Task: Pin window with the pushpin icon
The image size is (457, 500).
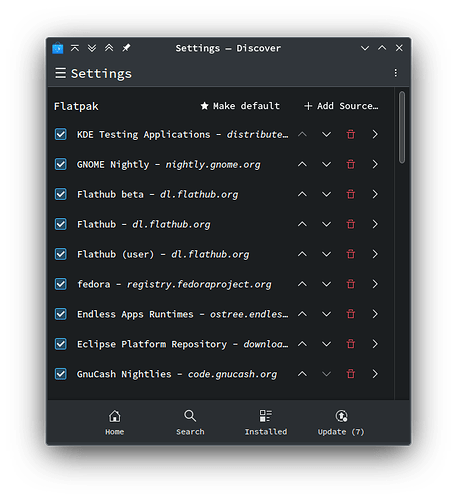Action: click(x=126, y=48)
